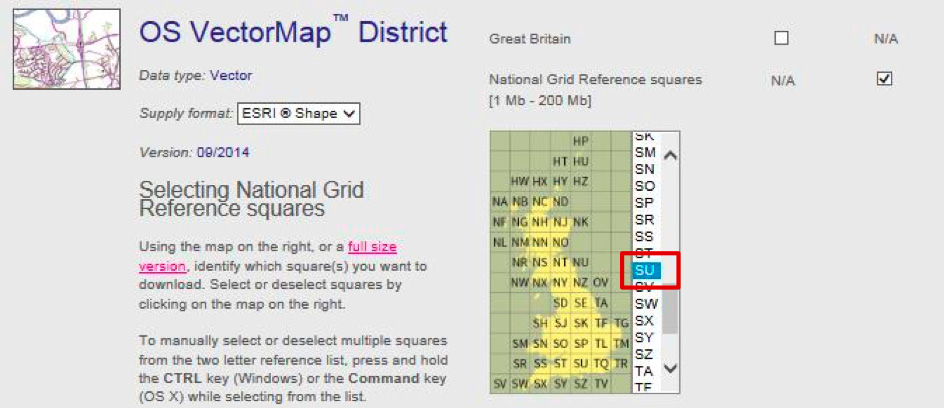Click the OV square on the grid map
Image resolution: width=945 pixels, height=409 pixels.
click(600, 283)
